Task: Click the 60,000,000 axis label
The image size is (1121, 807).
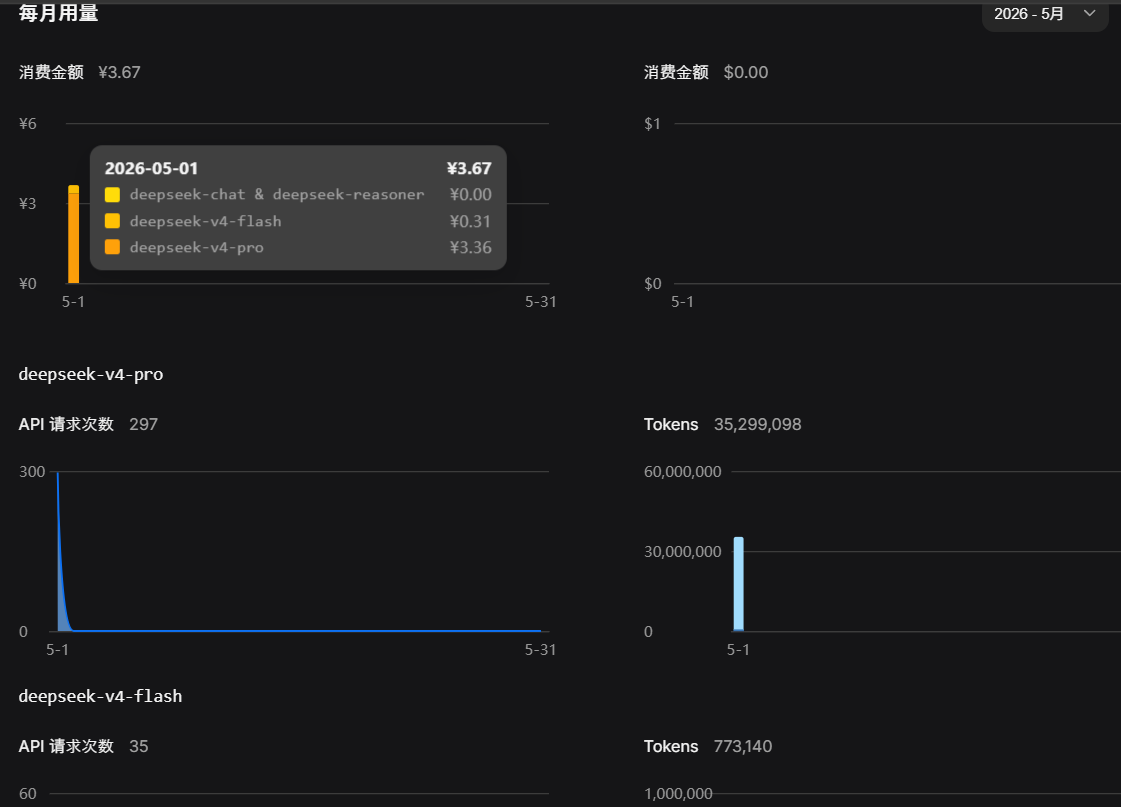Action: pyautogui.click(x=683, y=472)
